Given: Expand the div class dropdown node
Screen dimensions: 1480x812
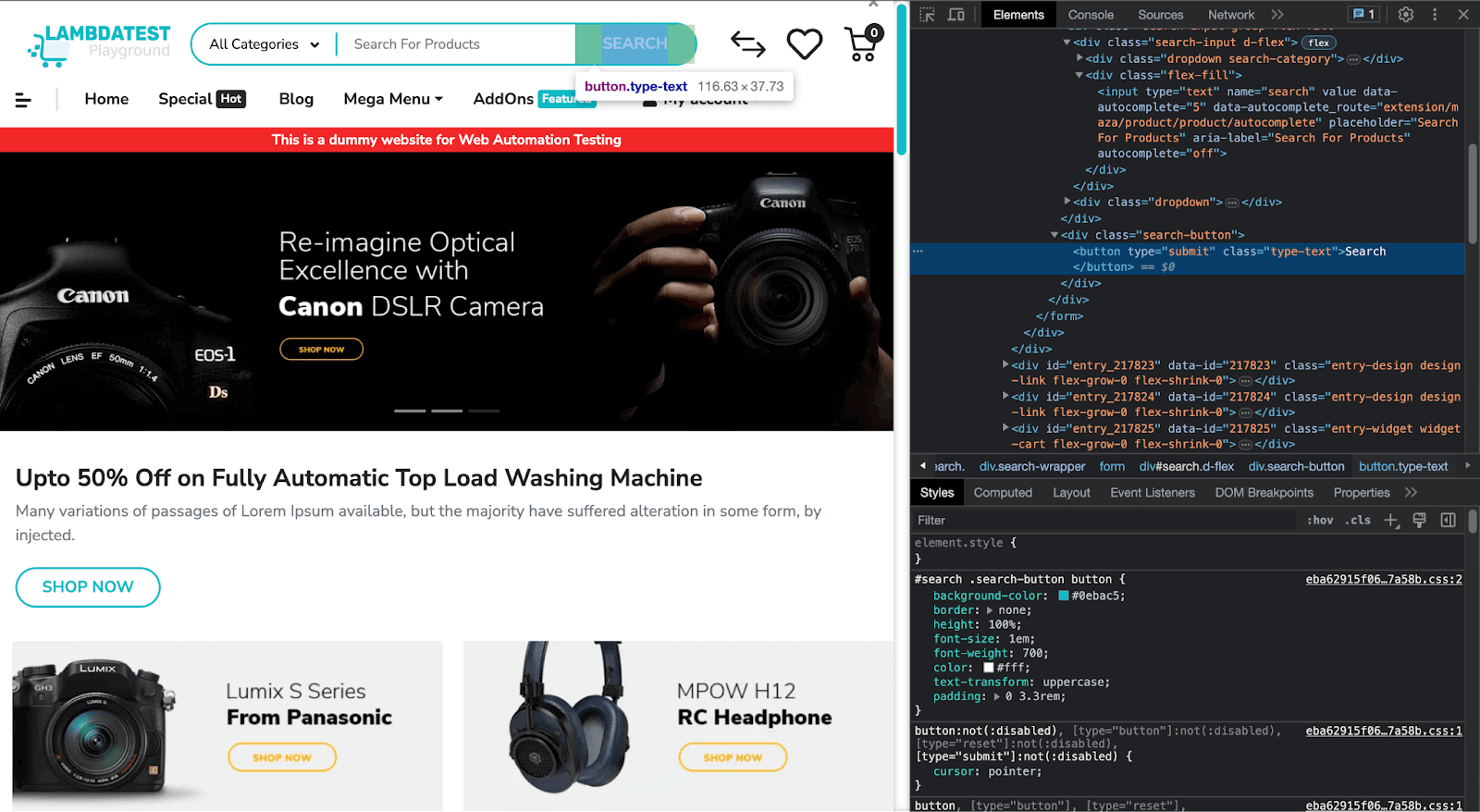Looking at the screenshot, I should [1067, 201].
